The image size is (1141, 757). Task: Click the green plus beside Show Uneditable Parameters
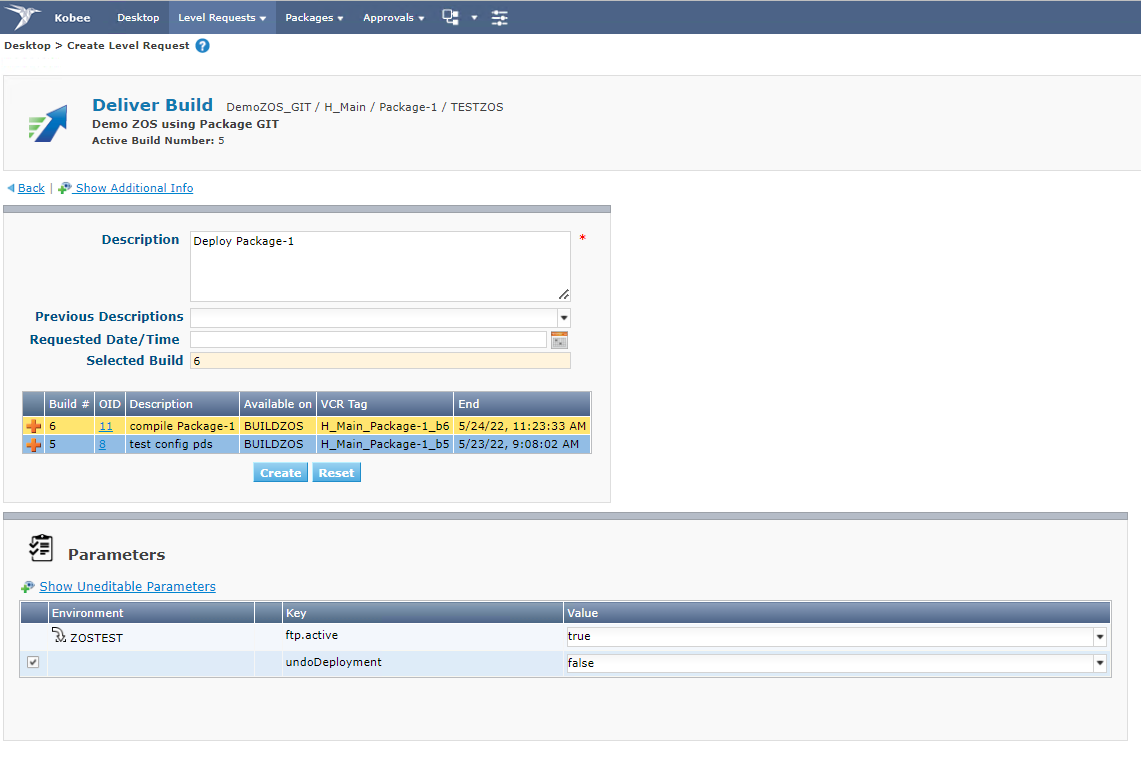pyautogui.click(x=30, y=586)
